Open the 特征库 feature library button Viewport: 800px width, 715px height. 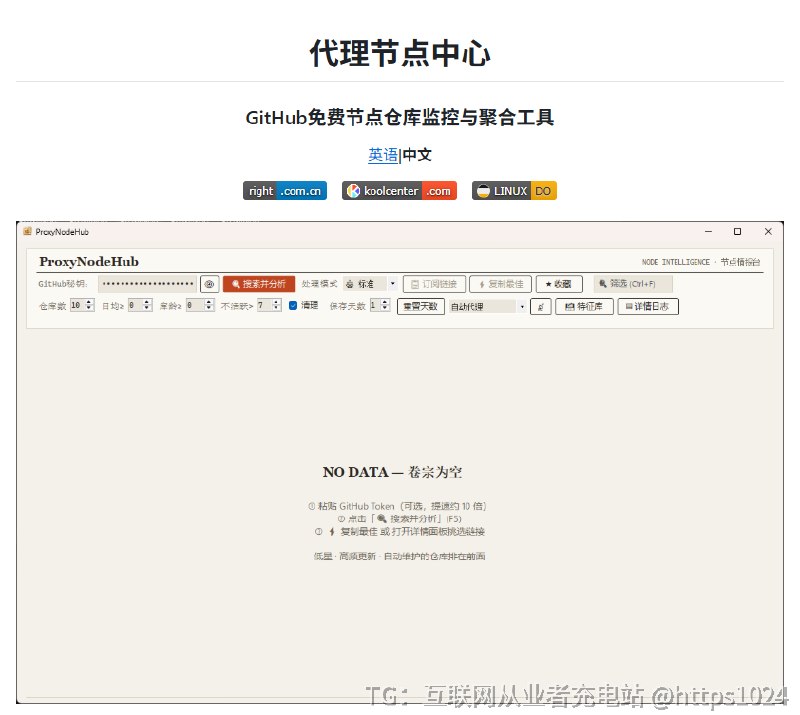[584, 306]
